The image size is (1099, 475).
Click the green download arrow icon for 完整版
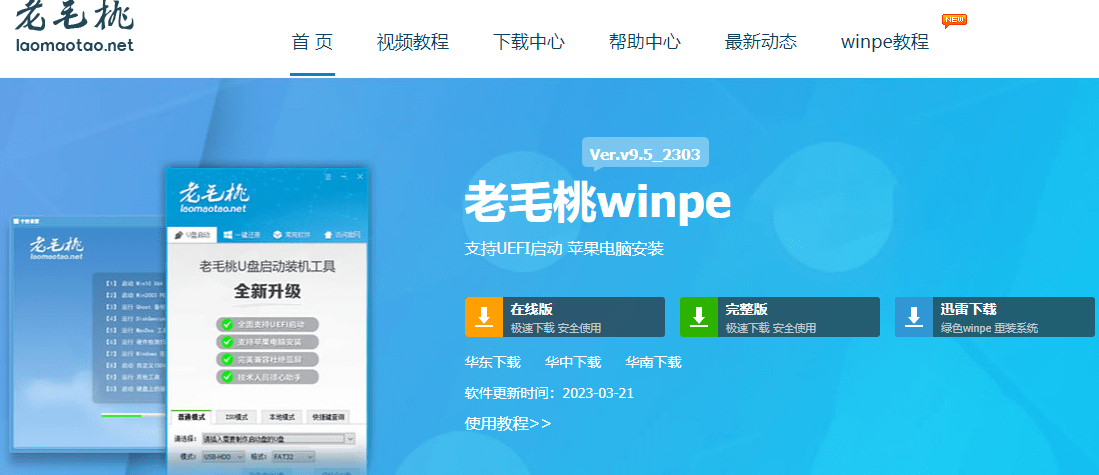[699, 317]
